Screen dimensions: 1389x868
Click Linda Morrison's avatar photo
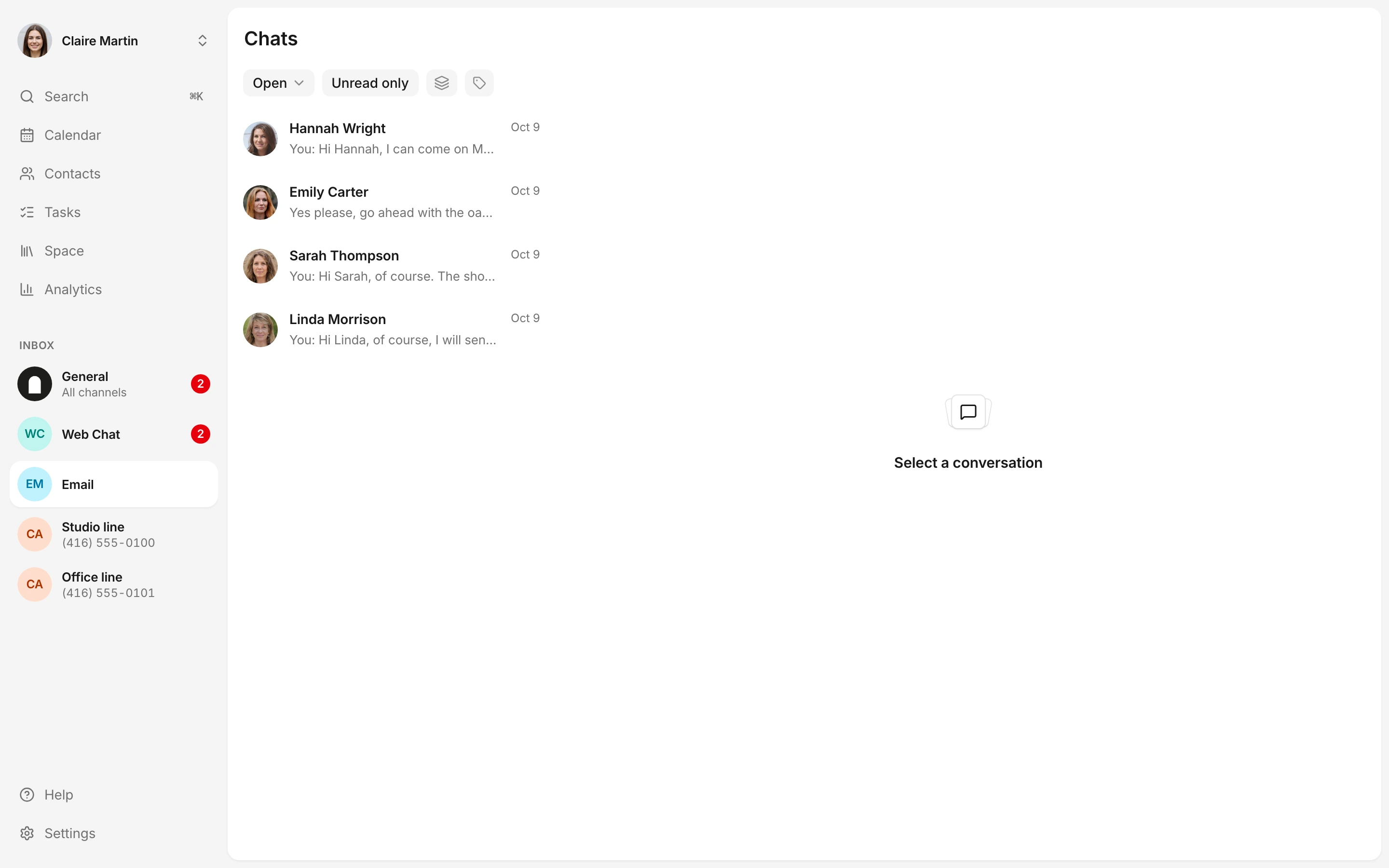(x=260, y=329)
